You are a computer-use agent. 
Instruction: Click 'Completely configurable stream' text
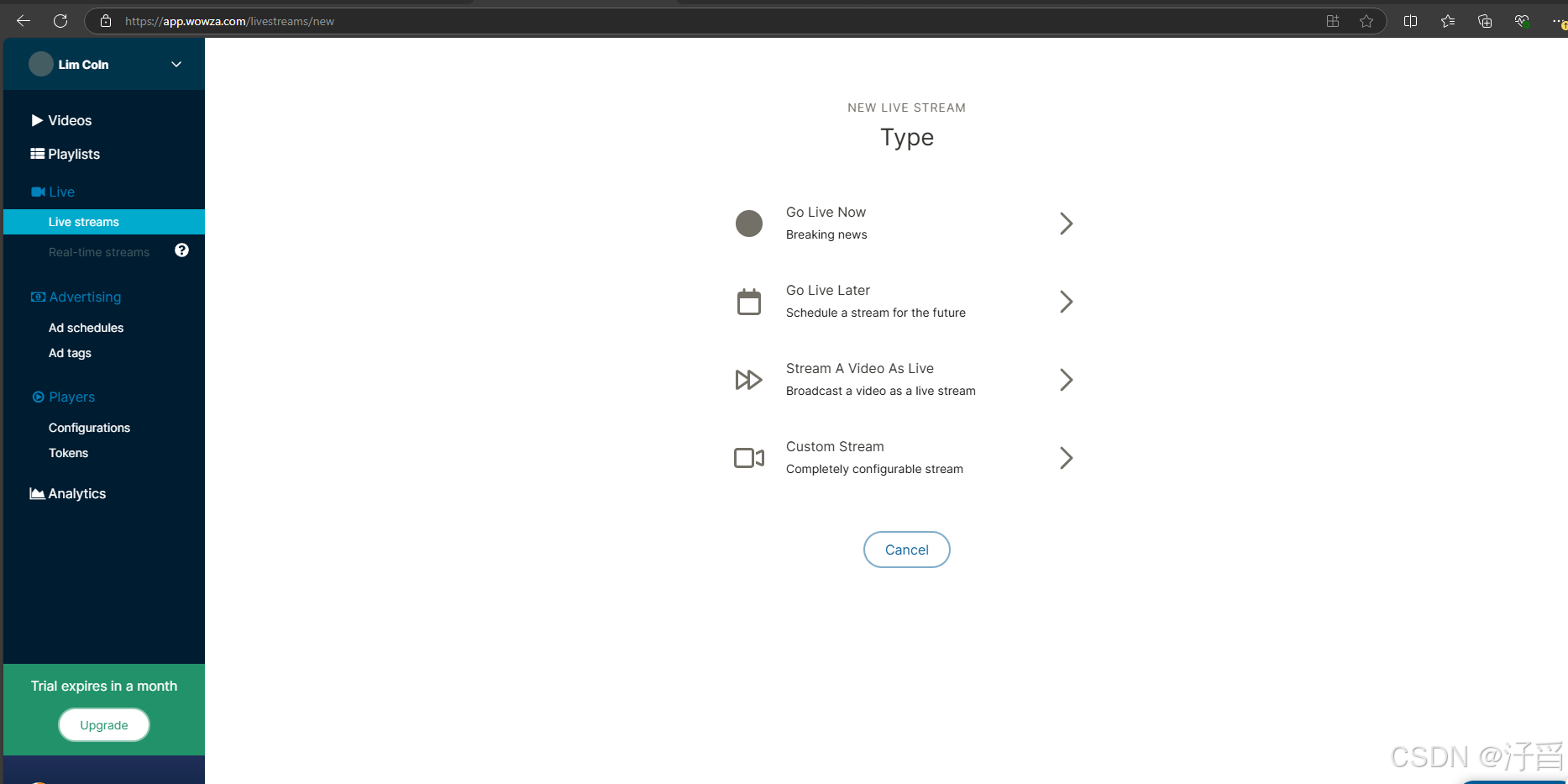click(x=874, y=469)
